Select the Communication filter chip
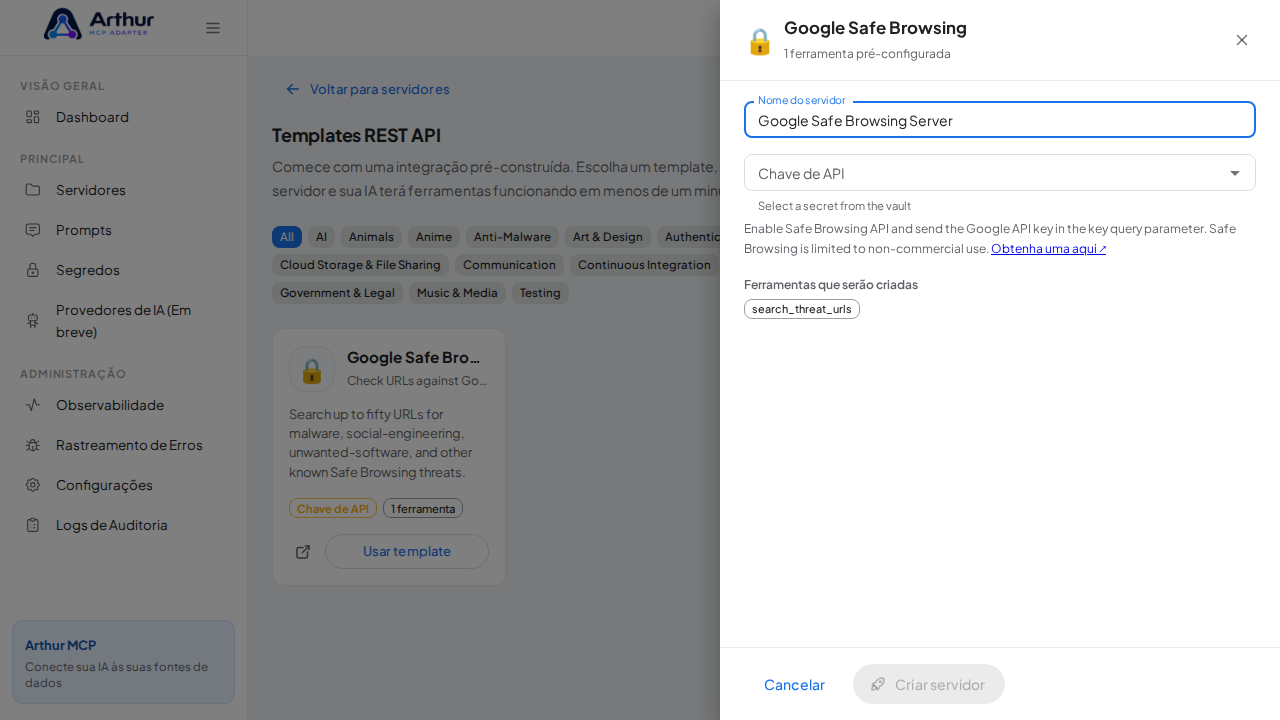This screenshot has width=1280, height=720. (x=509, y=265)
